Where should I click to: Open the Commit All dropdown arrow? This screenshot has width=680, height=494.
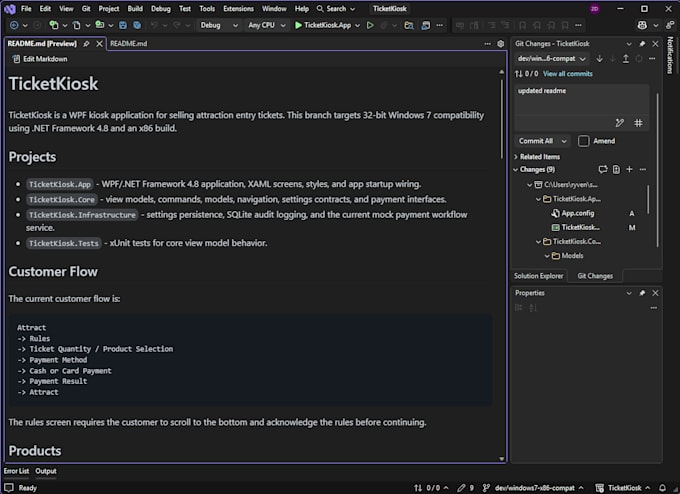point(564,141)
